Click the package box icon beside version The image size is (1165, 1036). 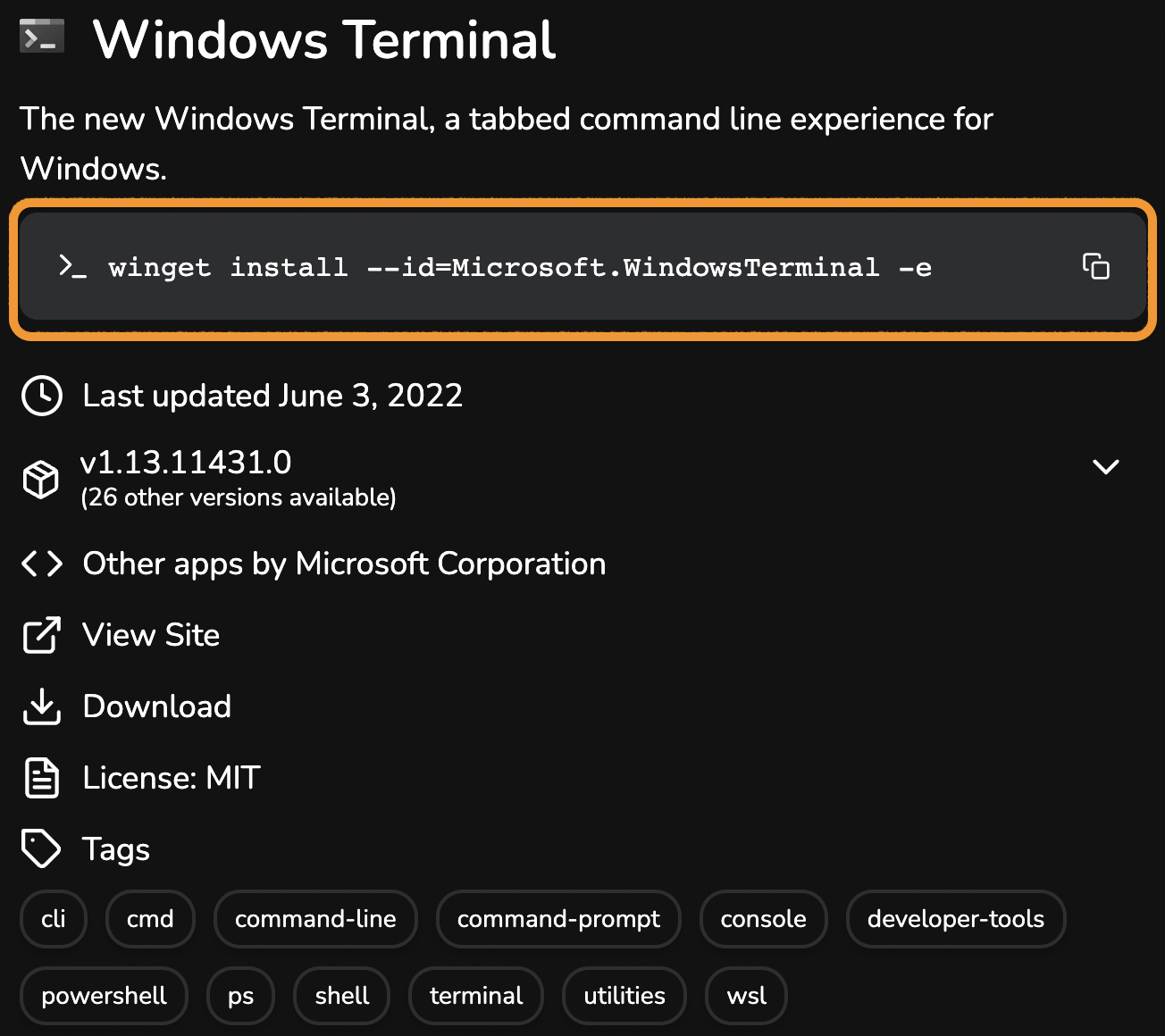pos(41,480)
